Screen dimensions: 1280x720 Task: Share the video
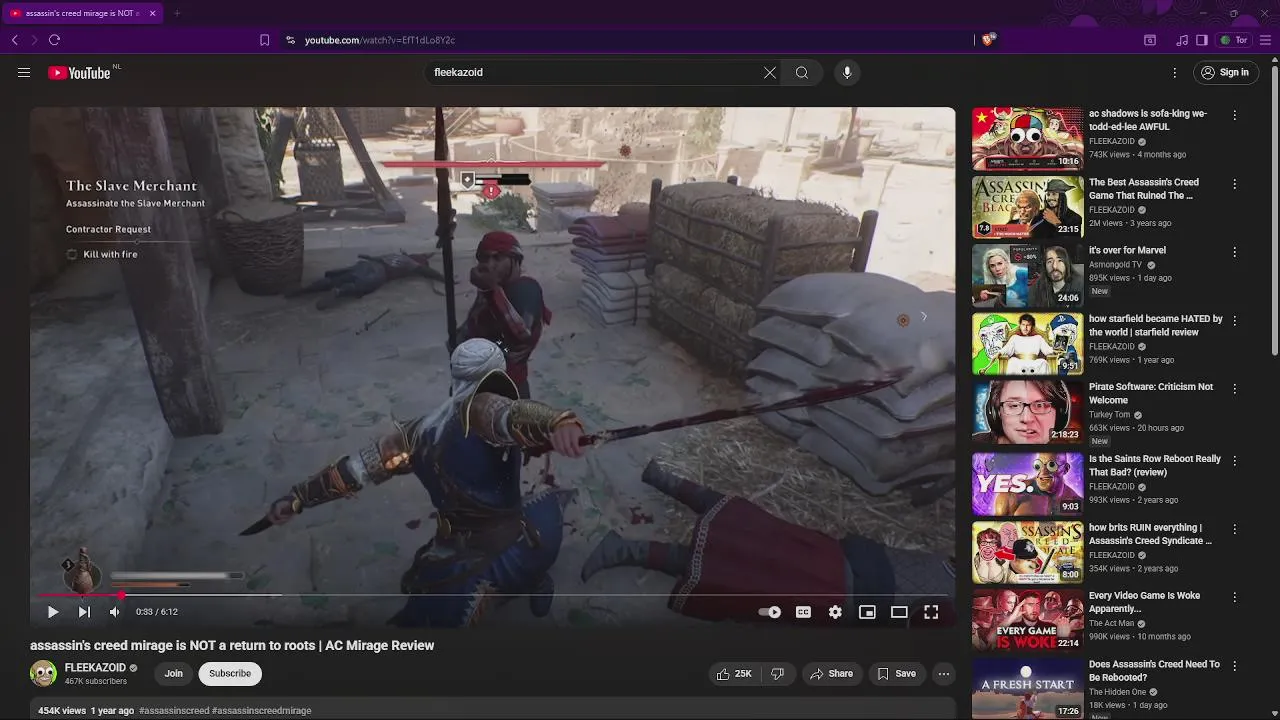(x=831, y=674)
